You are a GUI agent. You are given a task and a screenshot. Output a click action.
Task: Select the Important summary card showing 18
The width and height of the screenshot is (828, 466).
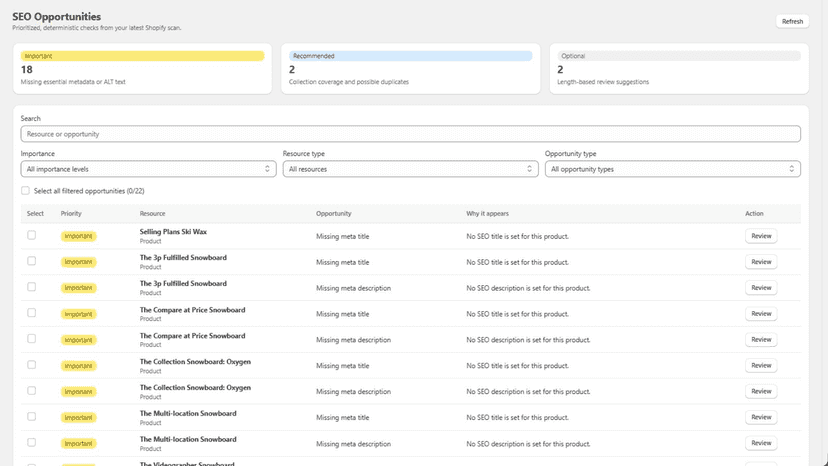click(x=143, y=69)
